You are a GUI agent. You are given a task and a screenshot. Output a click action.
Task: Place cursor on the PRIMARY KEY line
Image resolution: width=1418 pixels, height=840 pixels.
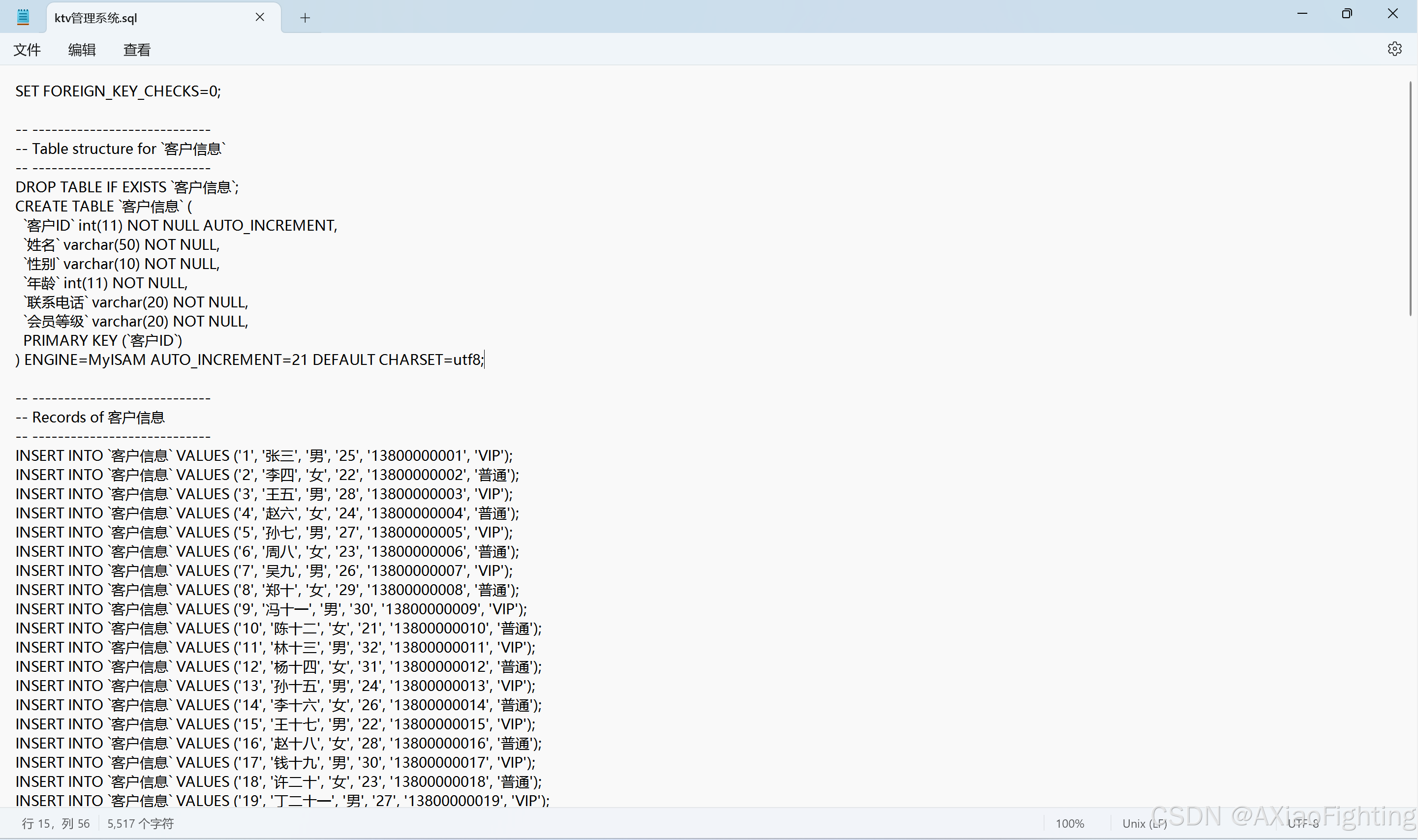coord(102,340)
